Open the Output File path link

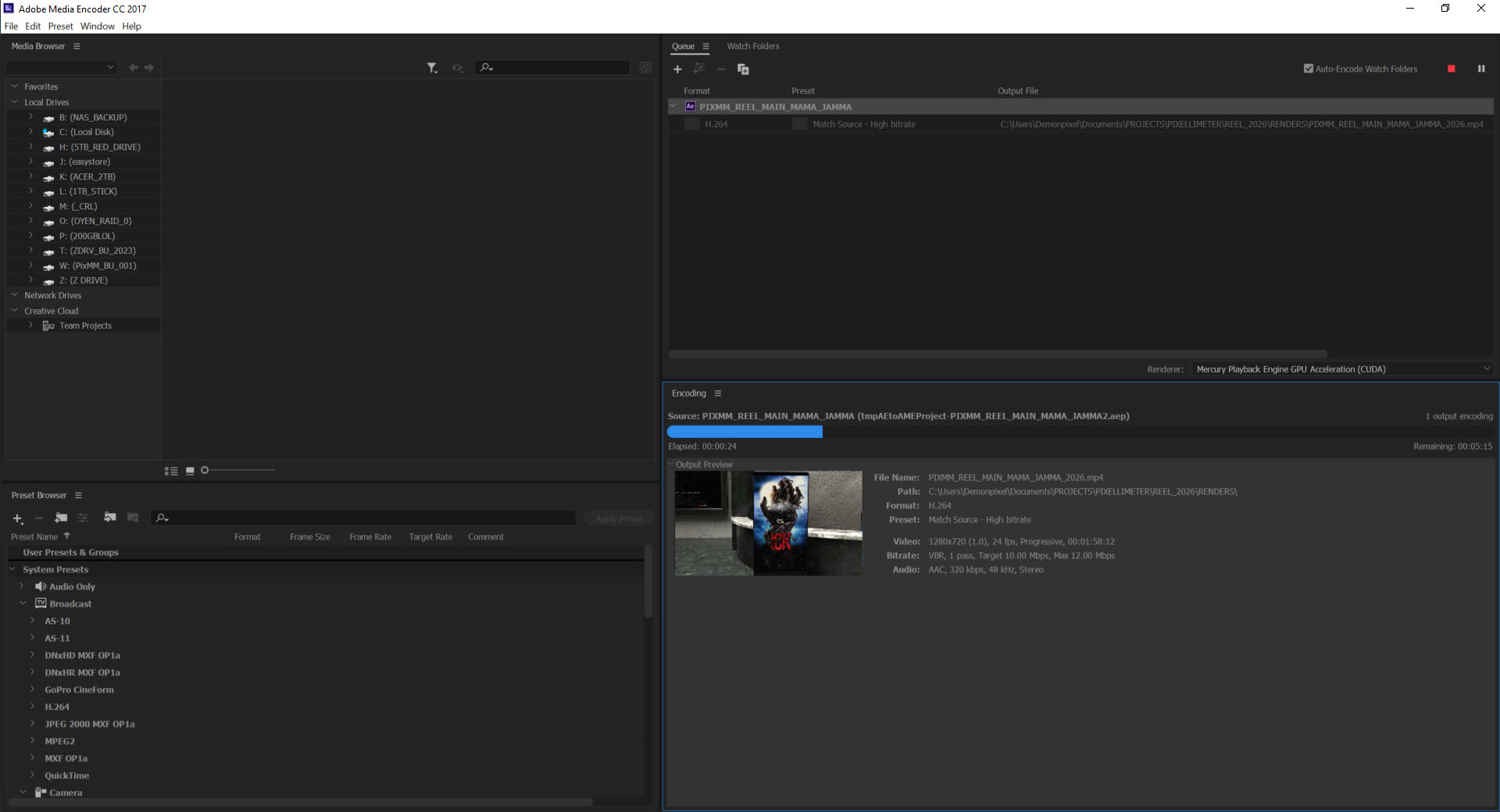click(1241, 124)
